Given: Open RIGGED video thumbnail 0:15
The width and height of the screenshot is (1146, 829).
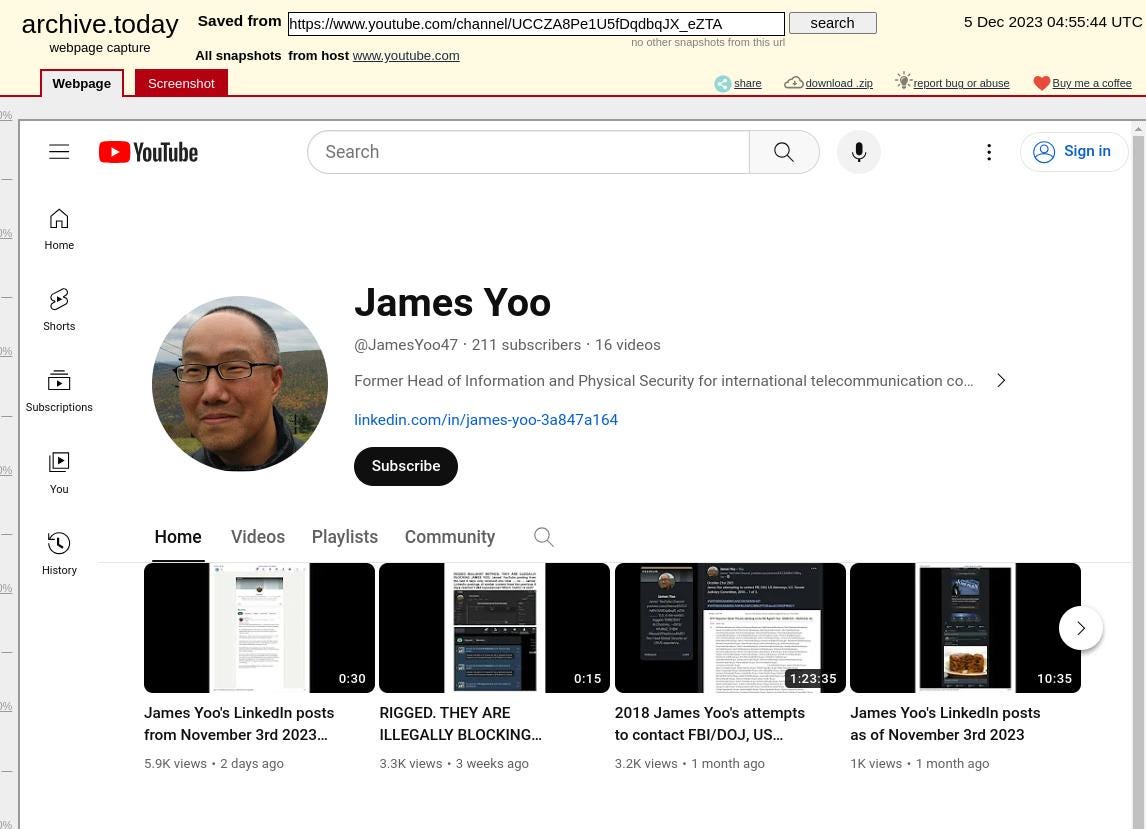Looking at the screenshot, I should click(495, 628).
